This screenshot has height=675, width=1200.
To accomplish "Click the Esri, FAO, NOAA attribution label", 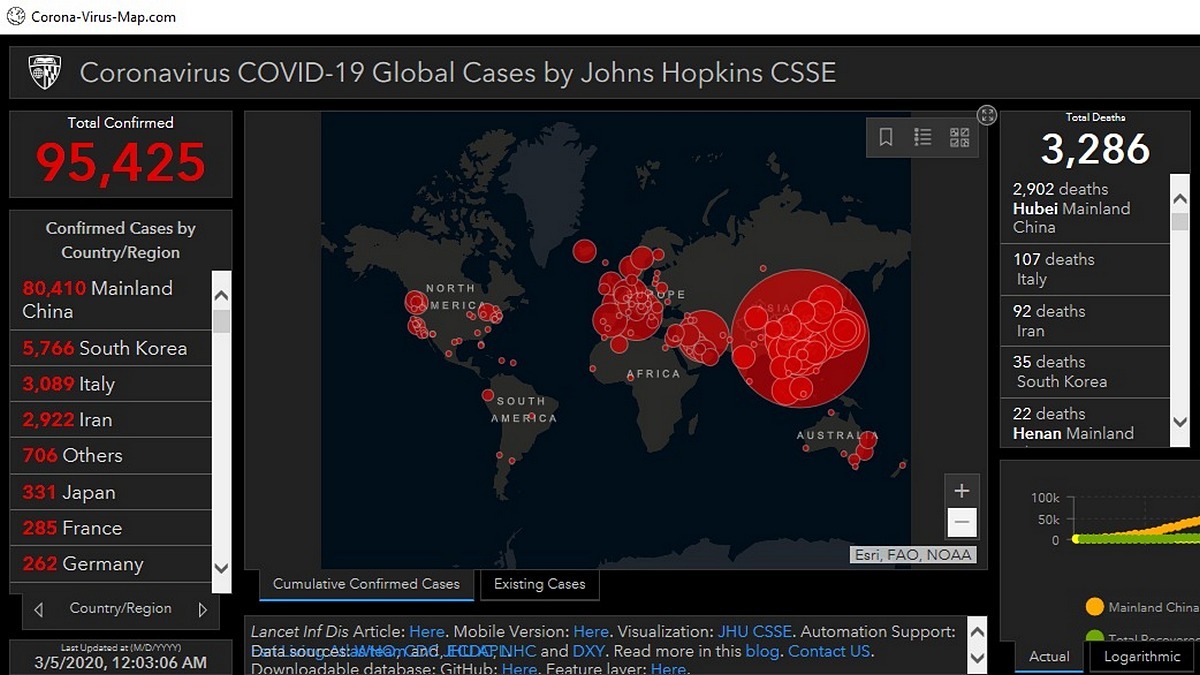I will point(912,554).
